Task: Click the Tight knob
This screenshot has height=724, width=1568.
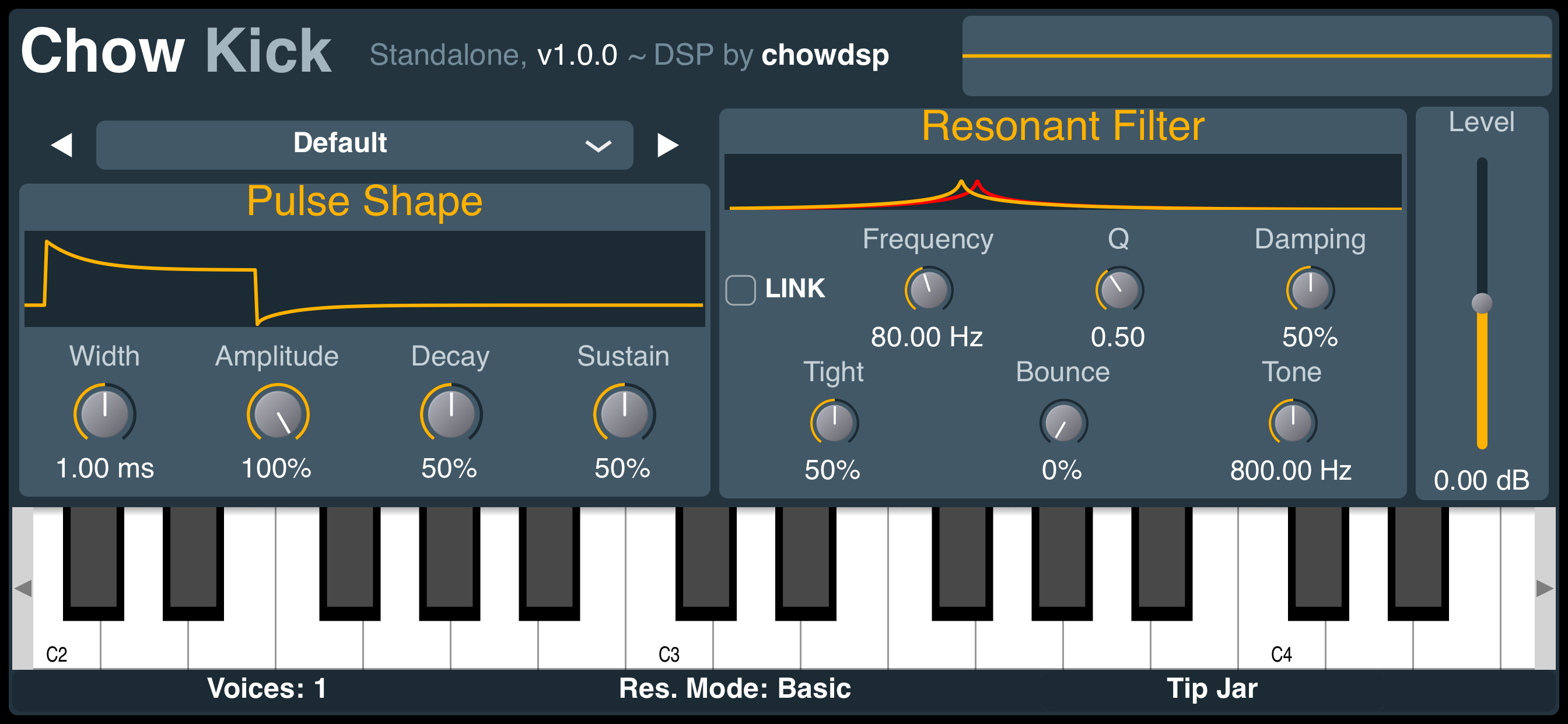Action: click(x=834, y=423)
